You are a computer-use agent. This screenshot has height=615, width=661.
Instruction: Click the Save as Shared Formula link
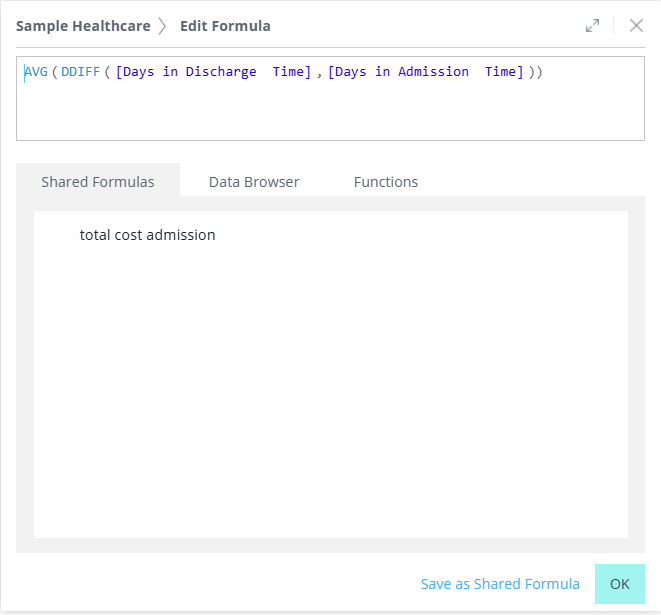pos(500,584)
